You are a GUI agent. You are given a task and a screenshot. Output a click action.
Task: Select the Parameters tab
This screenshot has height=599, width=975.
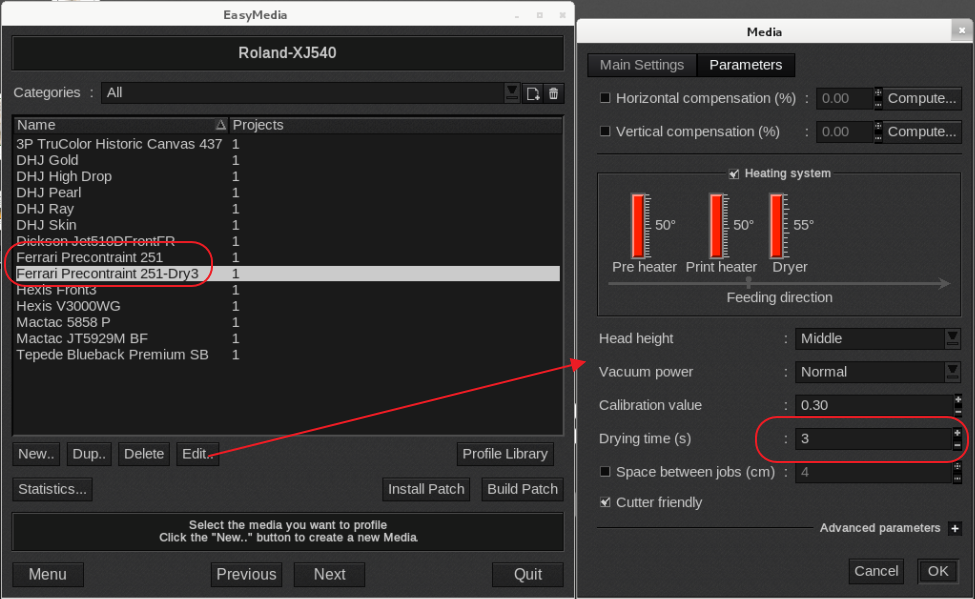(745, 64)
